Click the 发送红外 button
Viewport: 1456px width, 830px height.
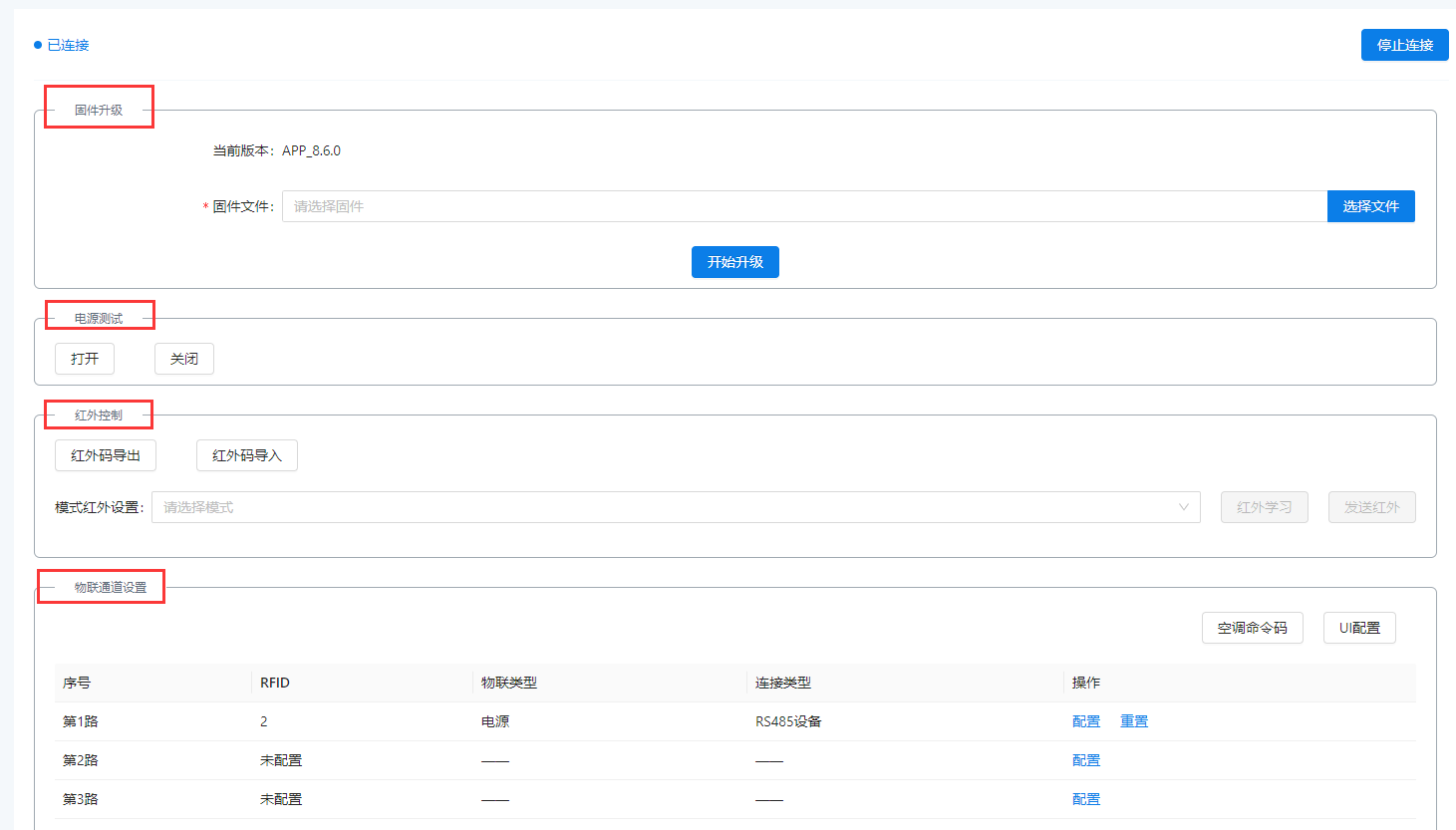pos(1371,507)
